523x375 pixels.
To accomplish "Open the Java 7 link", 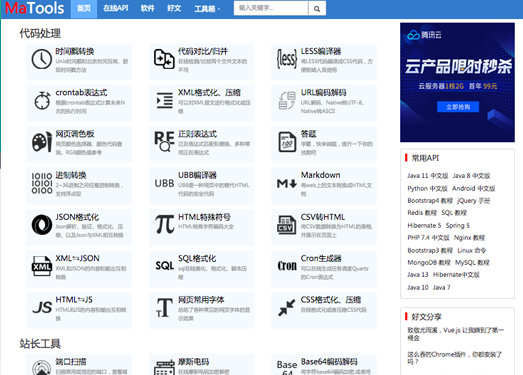I will click(442, 288).
